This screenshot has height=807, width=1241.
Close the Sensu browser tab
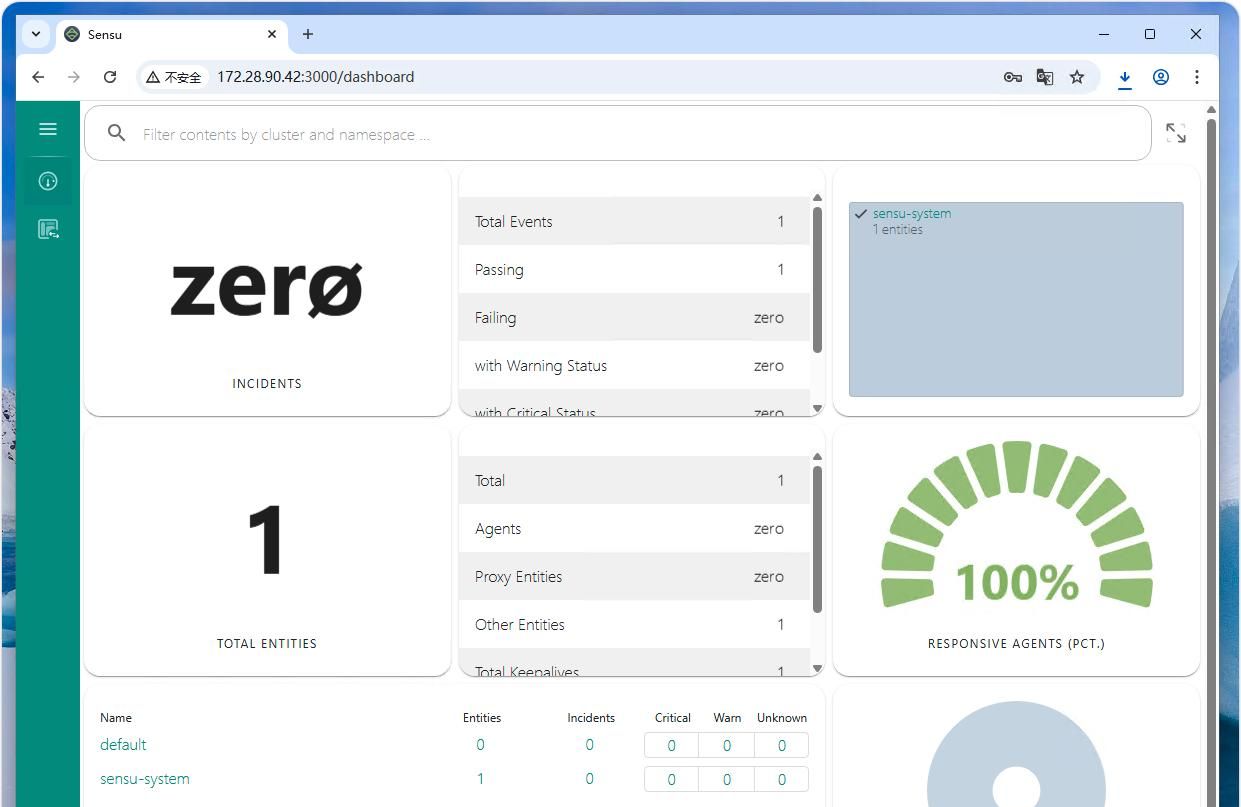coord(272,34)
